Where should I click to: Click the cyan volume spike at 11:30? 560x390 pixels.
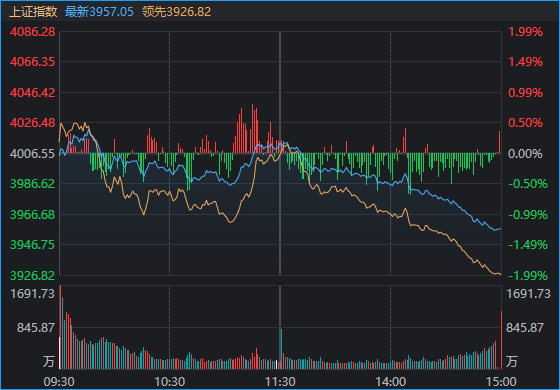(x=281, y=349)
